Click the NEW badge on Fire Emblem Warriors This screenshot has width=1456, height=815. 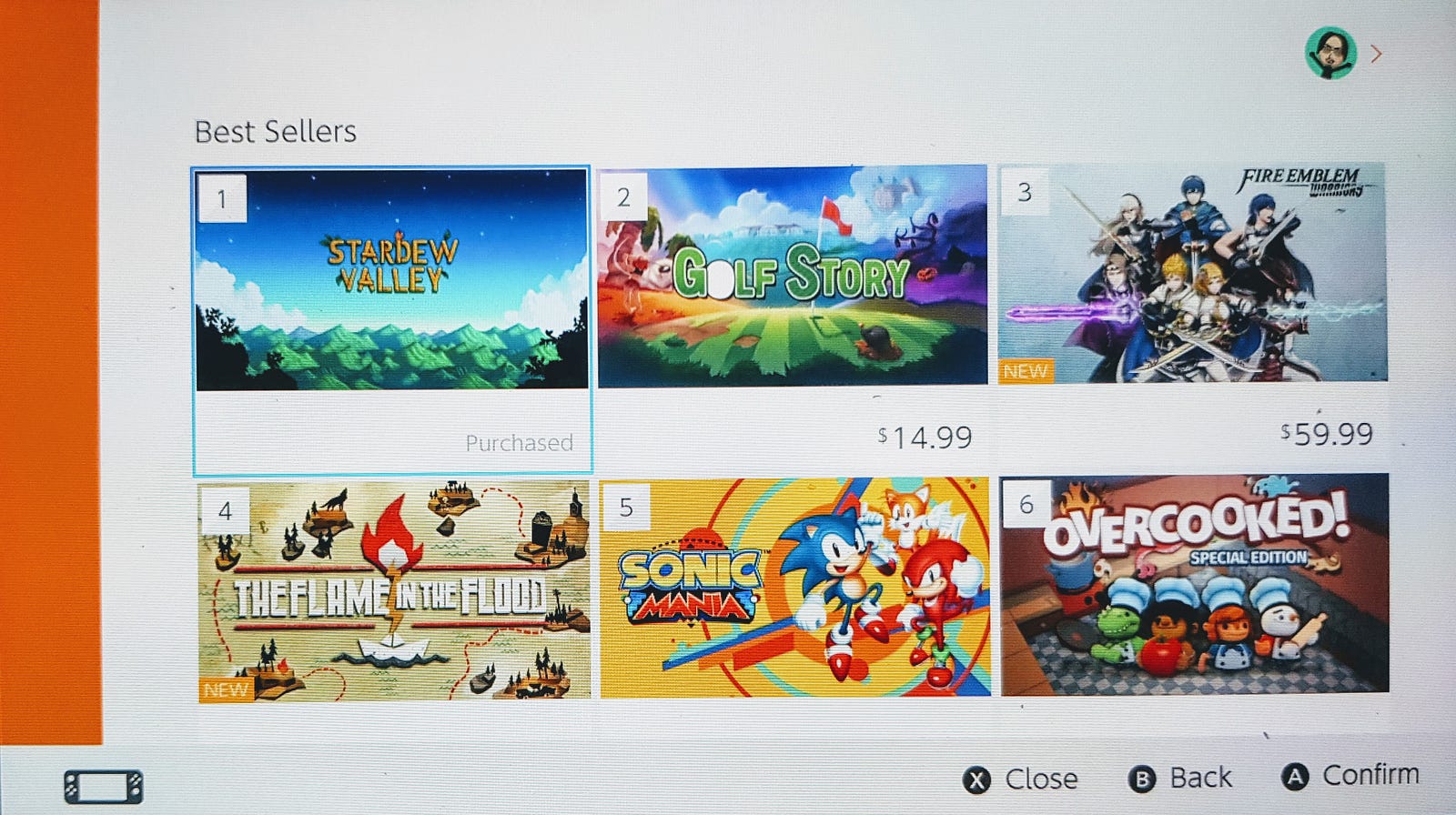(x=1025, y=371)
